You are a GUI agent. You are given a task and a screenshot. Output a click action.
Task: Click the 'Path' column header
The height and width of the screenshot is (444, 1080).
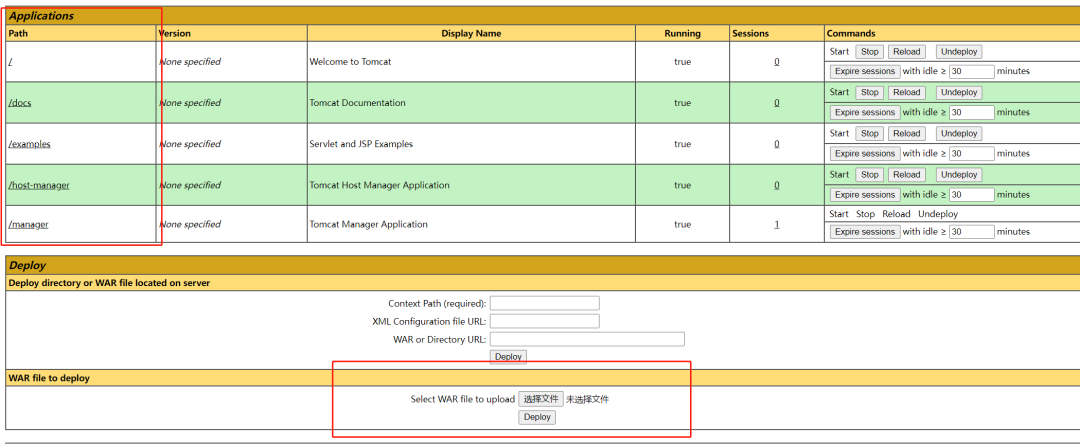click(x=19, y=33)
